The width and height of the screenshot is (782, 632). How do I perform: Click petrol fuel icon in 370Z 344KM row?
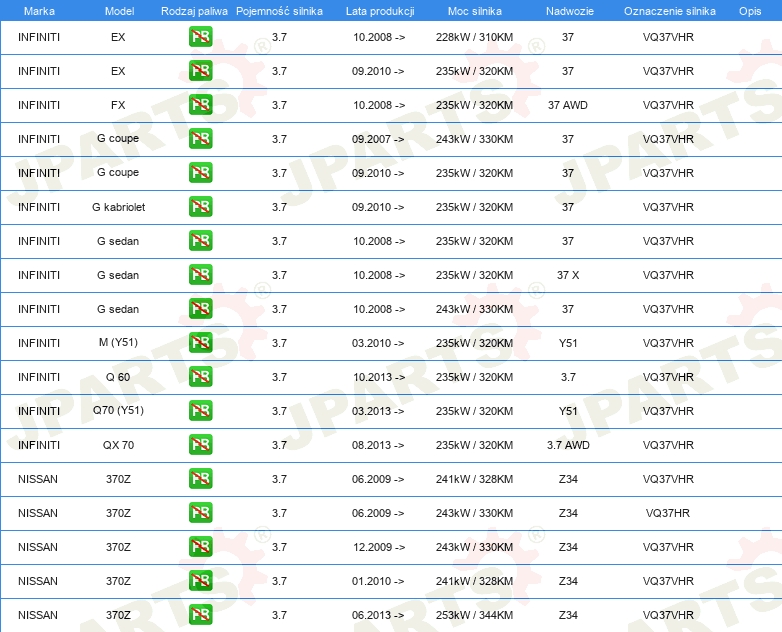(200, 615)
